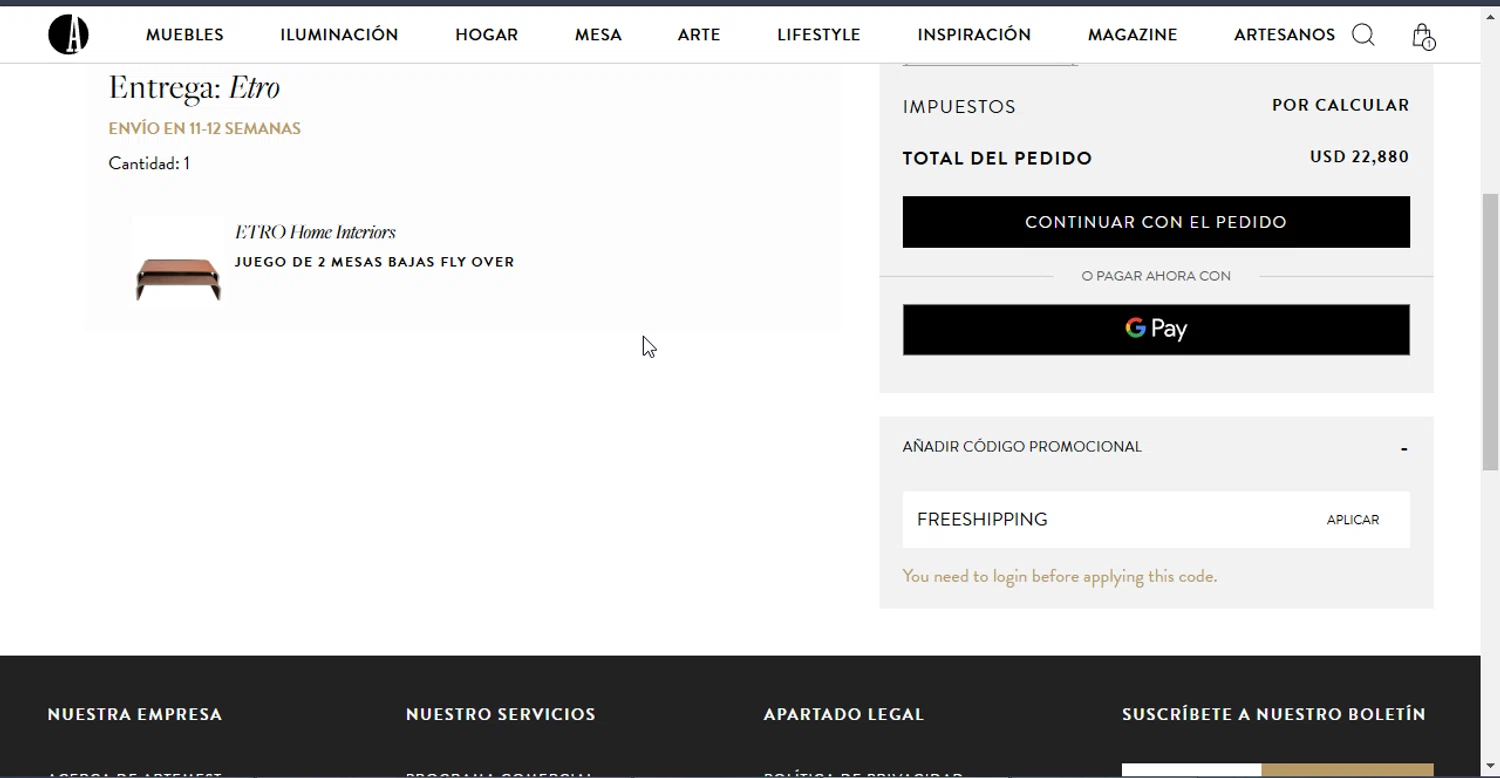Viewport: 1500px width, 778px height.
Task: Click Continuar con el pedido button
Action: 1156,222
